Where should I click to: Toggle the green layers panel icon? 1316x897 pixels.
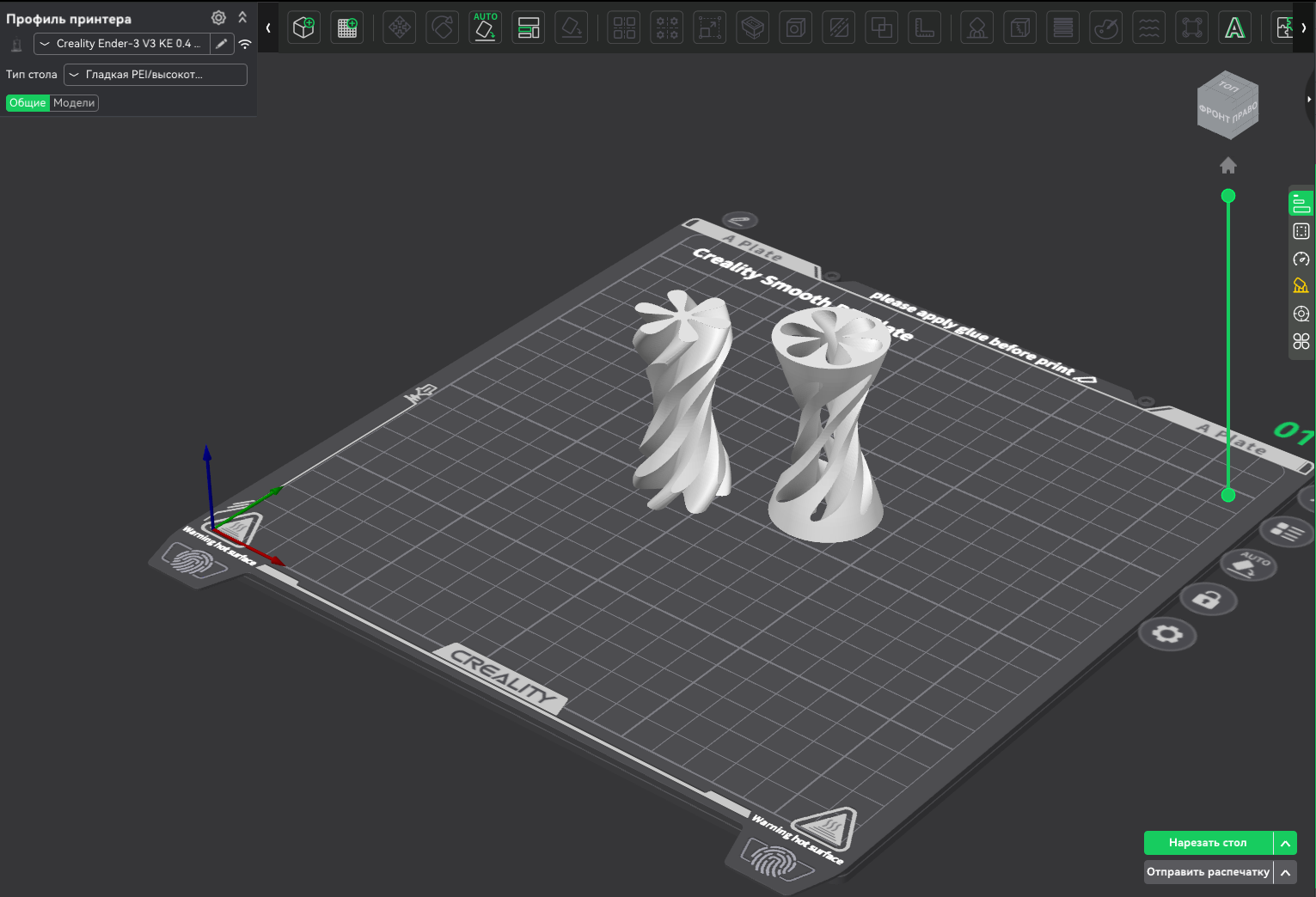tap(1301, 204)
